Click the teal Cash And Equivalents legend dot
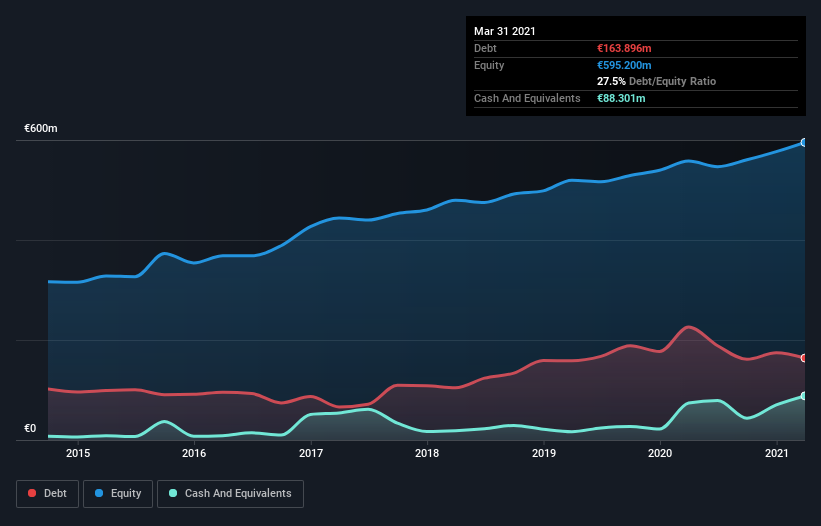Viewport: 821px width, 526px height. [x=173, y=493]
